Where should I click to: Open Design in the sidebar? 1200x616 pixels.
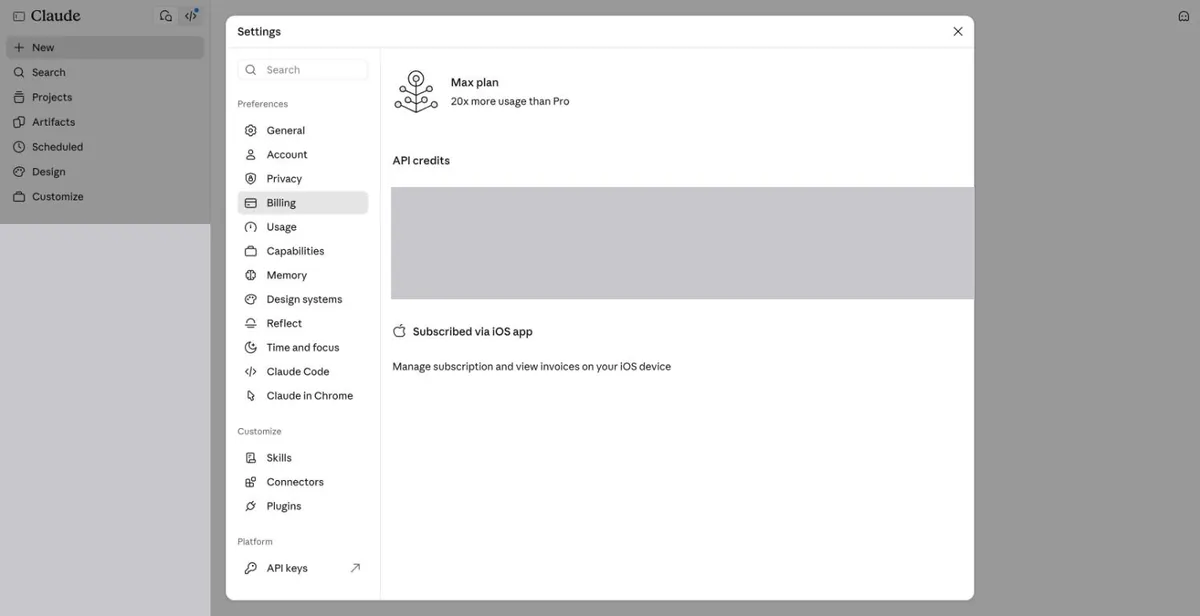coord(105,172)
